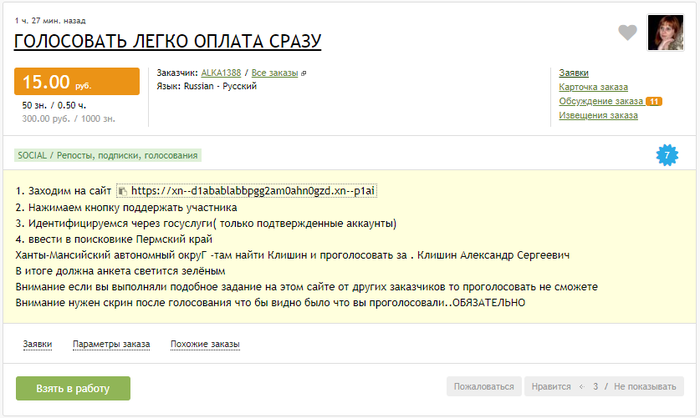Open the customer's avatar photo
The image size is (700, 418).
[666, 33]
